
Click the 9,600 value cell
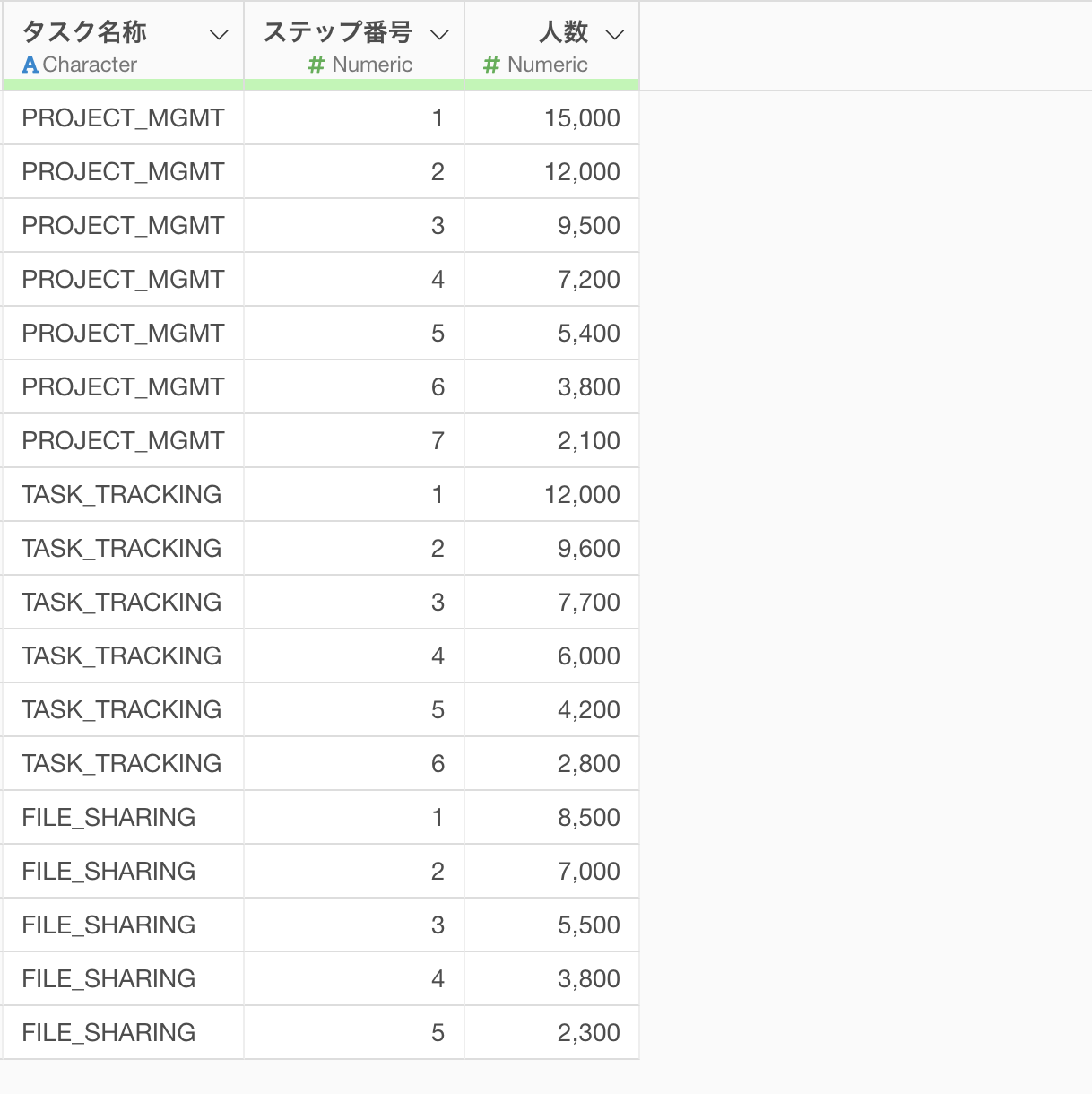coord(552,548)
